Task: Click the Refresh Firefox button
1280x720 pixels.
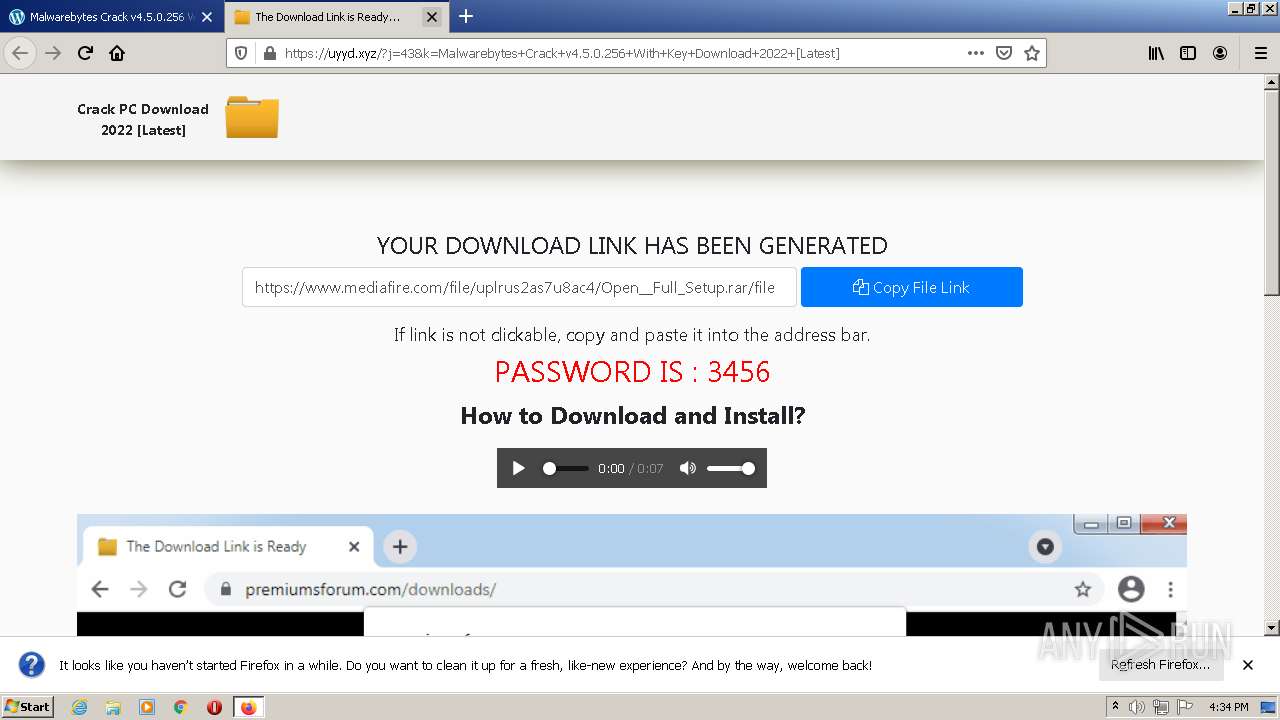Action: click(x=1160, y=665)
